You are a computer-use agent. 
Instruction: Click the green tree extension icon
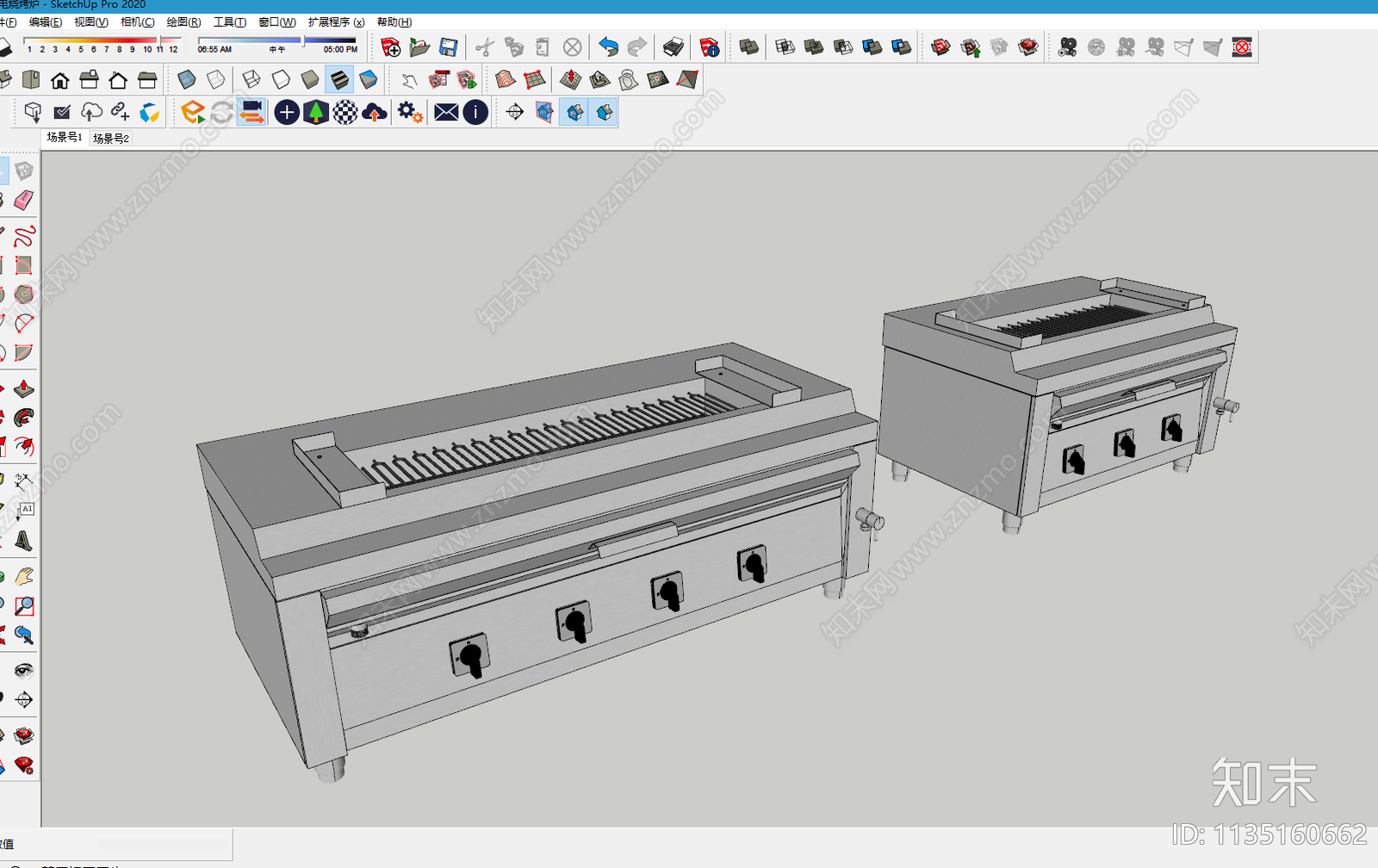(x=316, y=112)
